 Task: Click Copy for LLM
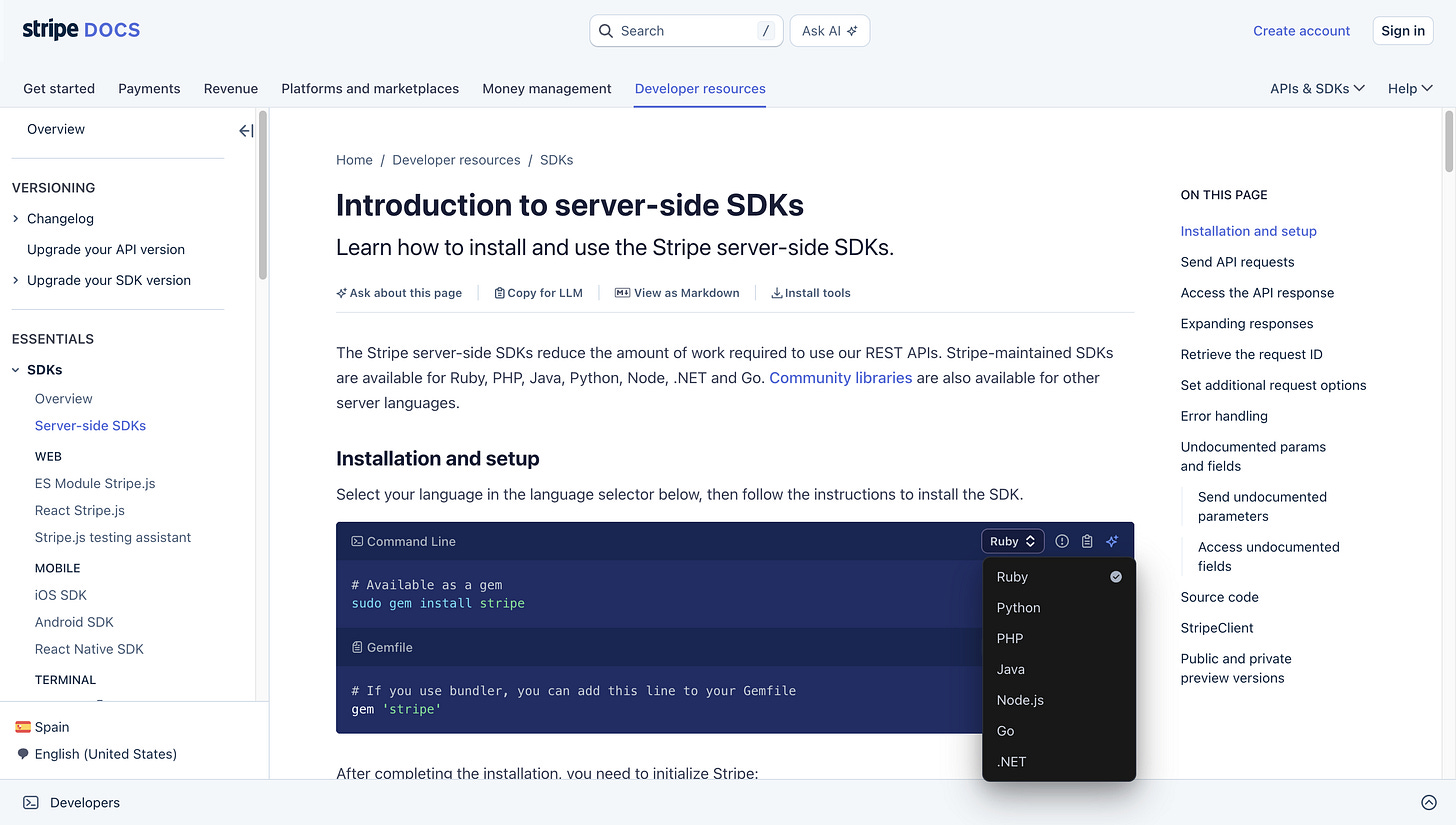(x=538, y=293)
